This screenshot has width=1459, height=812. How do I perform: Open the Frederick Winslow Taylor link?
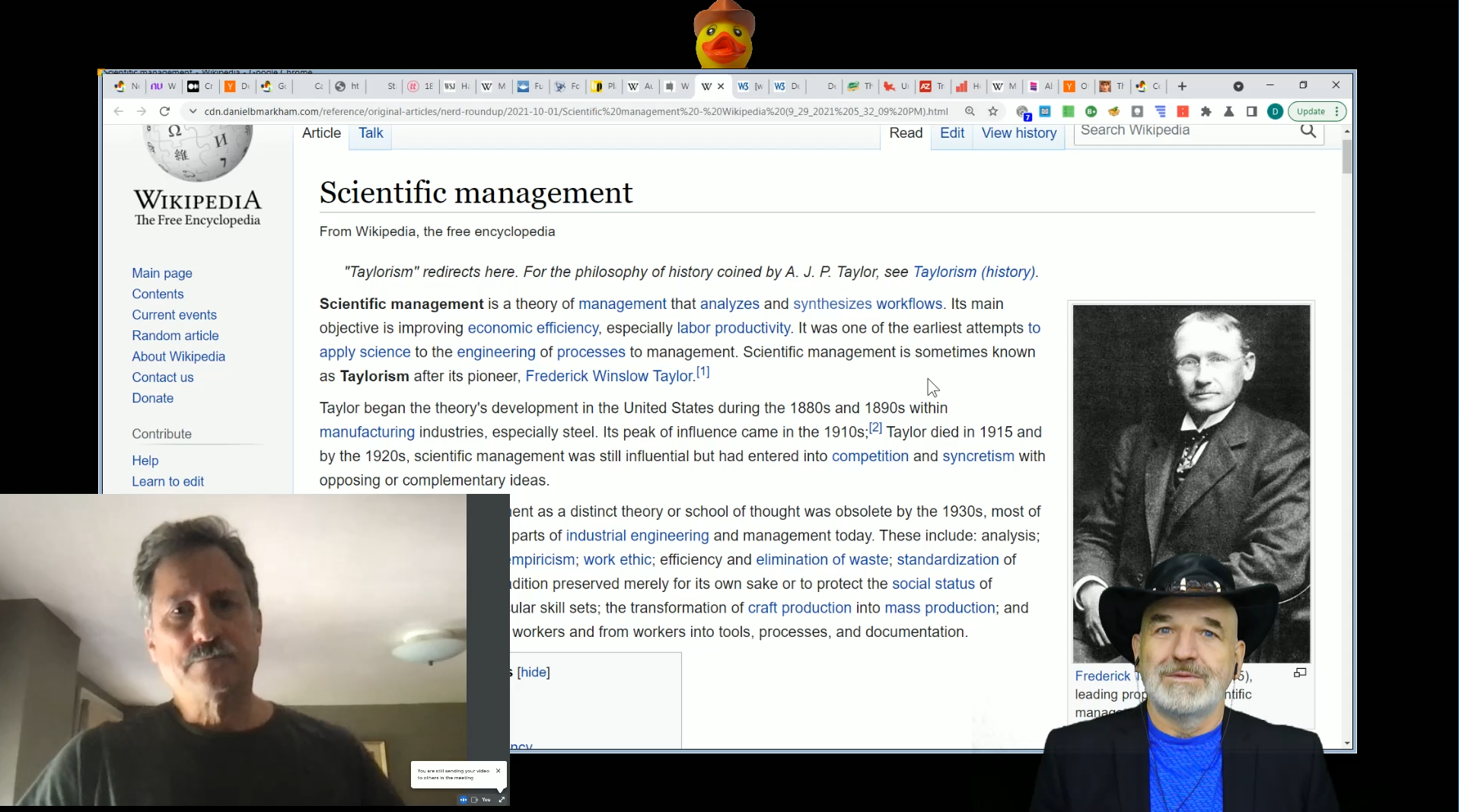click(609, 376)
